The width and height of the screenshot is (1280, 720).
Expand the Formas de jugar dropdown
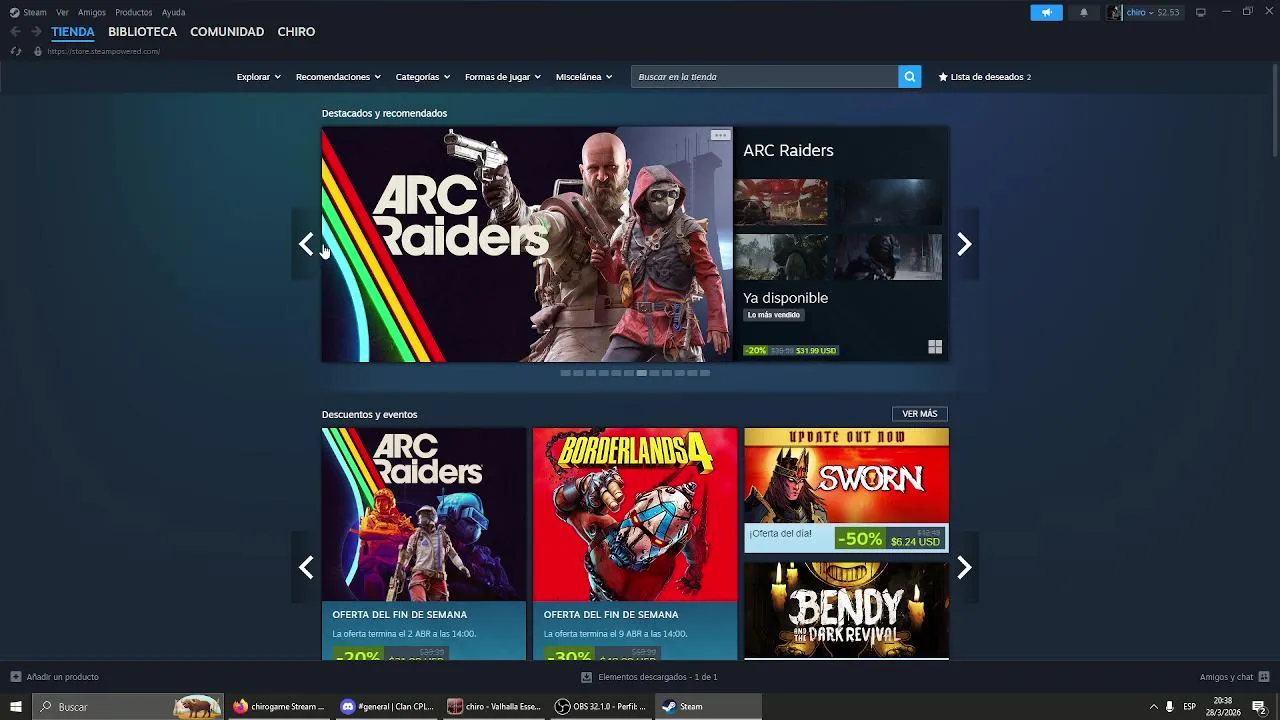[502, 77]
